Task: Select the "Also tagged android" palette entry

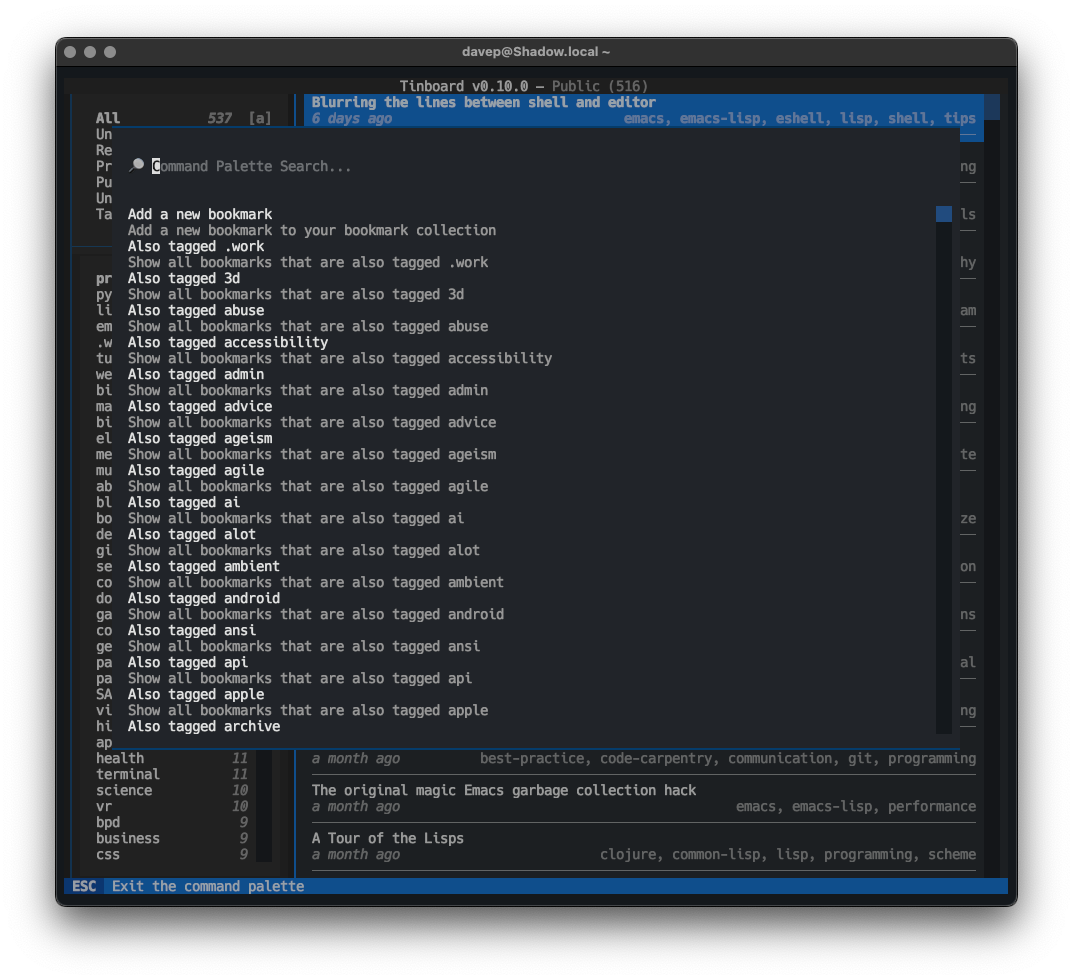Action: (204, 598)
